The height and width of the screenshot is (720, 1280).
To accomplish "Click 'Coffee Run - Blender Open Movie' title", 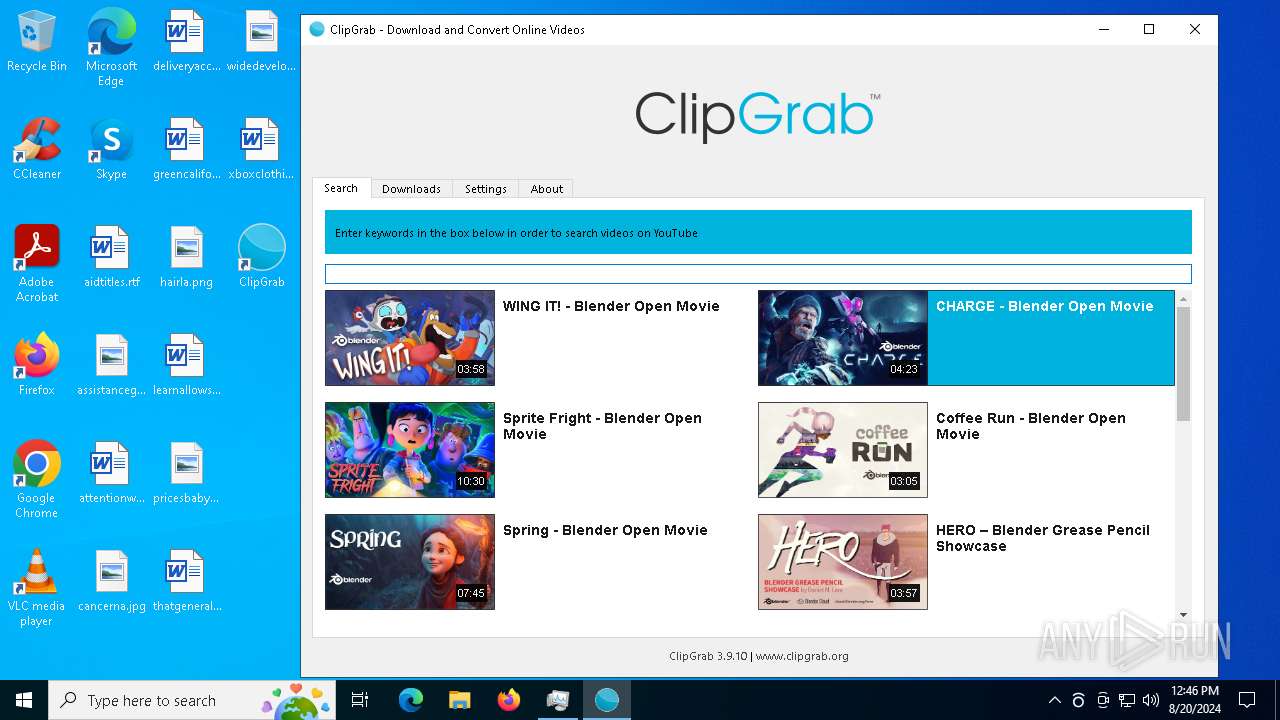I will coord(1031,426).
